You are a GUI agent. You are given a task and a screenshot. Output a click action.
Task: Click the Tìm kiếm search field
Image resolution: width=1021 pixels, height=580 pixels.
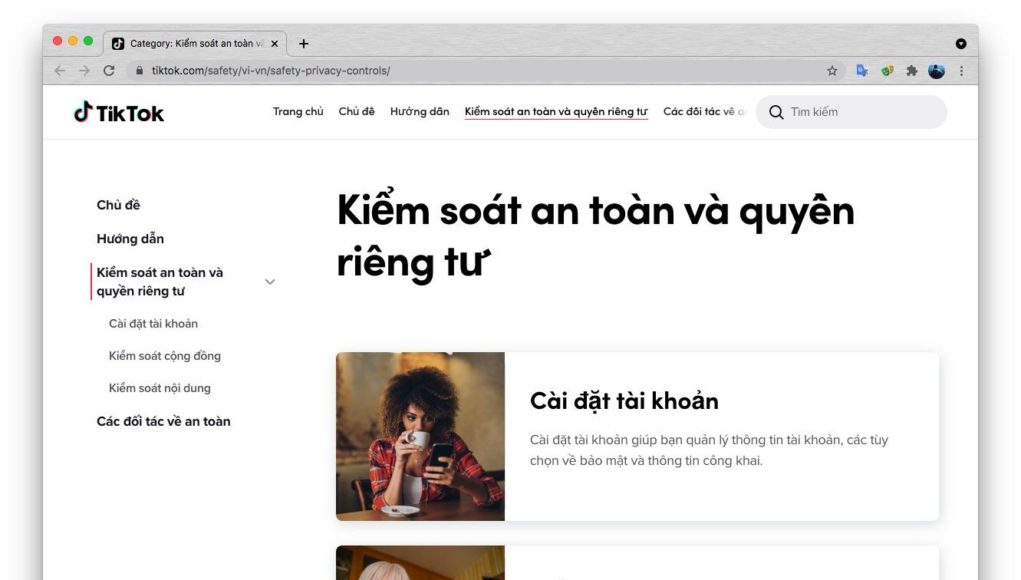851,112
